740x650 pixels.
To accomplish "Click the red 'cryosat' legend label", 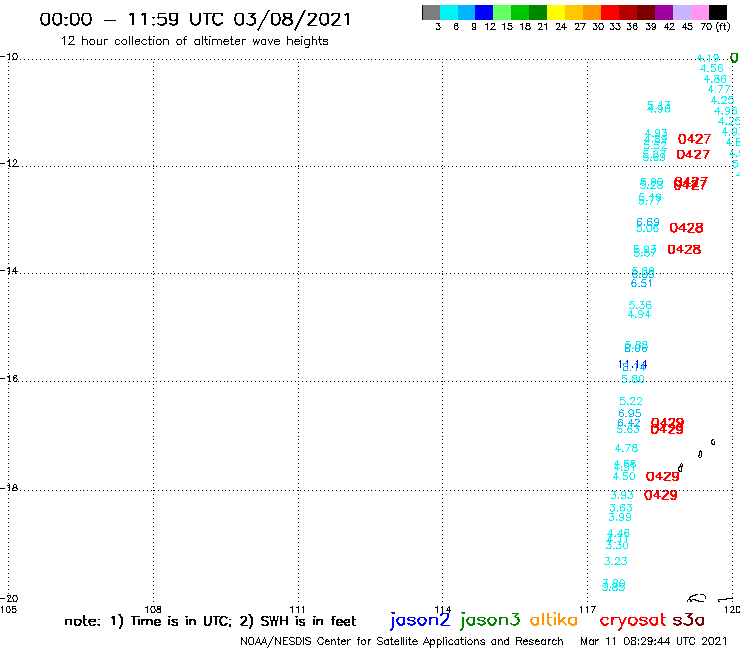I will (633, 621).
